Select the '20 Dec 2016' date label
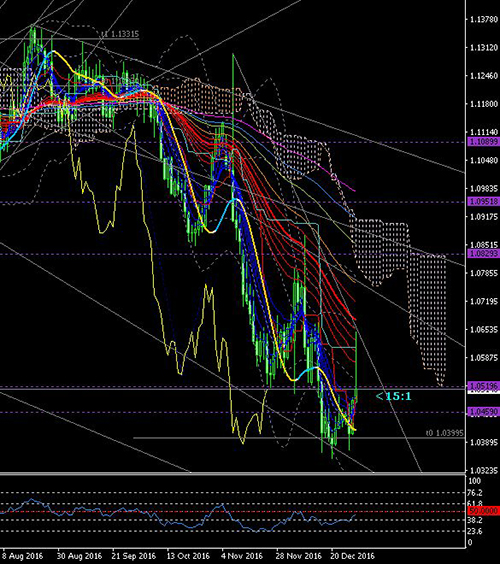Screen dimensions: 500x564 [353, 556]
